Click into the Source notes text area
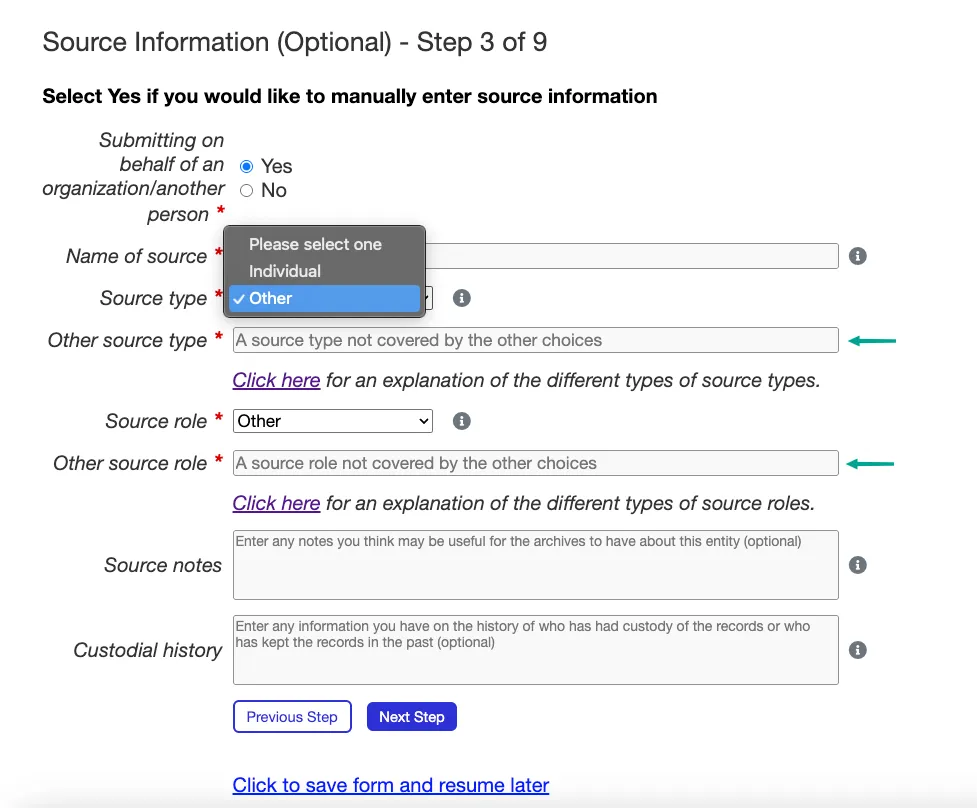Image resolution: width=977 pixels, height=808 pixels. click(x=535, y=565)
